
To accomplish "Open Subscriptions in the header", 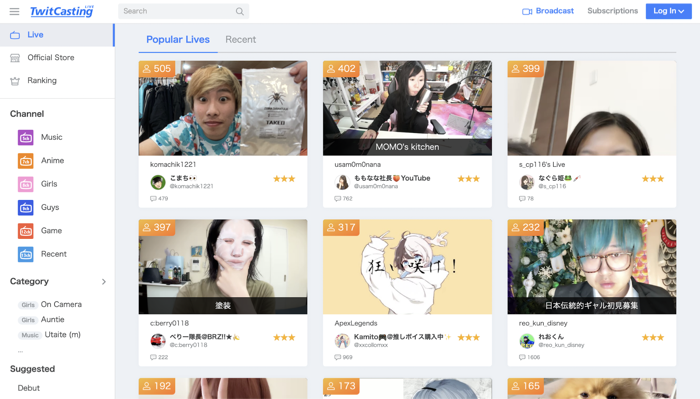I will (612, 11).
